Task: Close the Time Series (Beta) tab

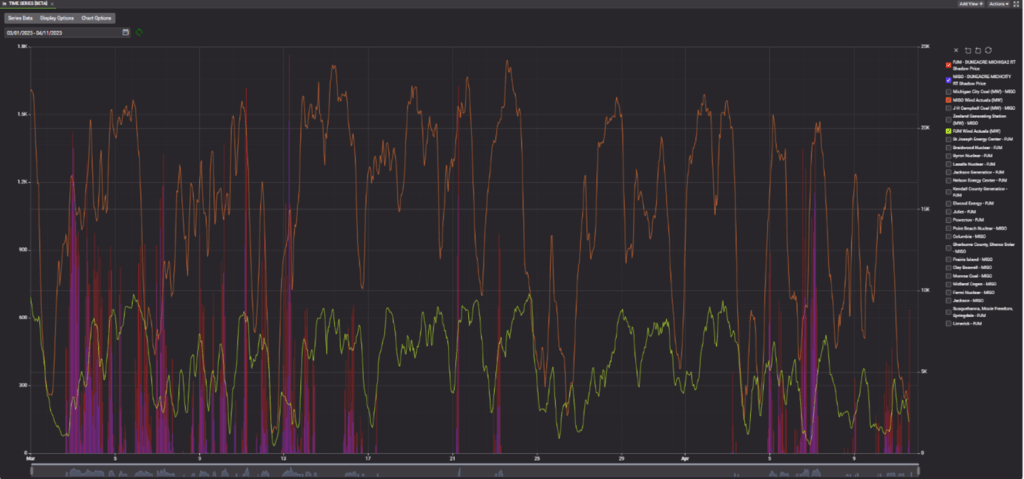Action: click(x=54, y=4)
